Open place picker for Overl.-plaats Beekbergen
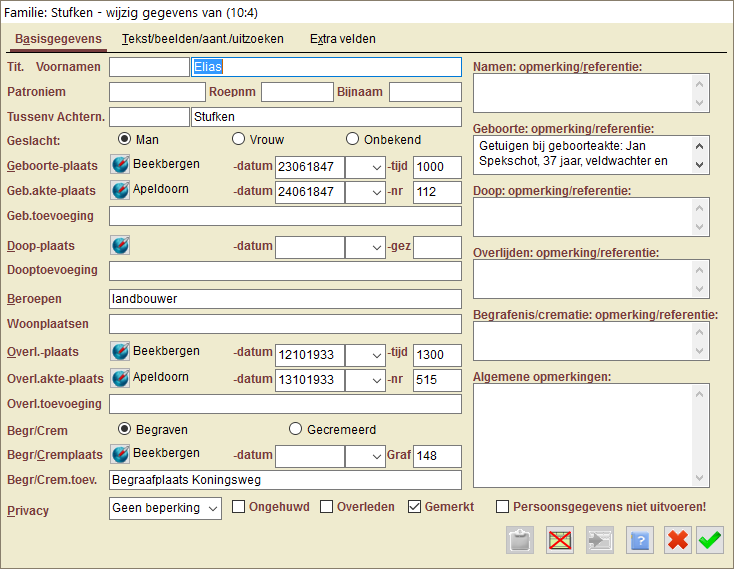The height and width of the screenshot is (569, 734). tap(120, 351)
